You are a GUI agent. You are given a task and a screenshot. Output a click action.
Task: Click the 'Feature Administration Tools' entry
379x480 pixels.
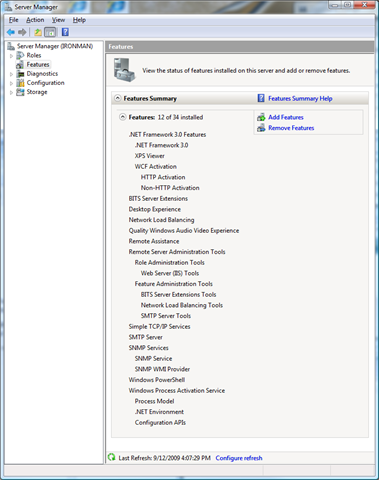coord(174,284)
